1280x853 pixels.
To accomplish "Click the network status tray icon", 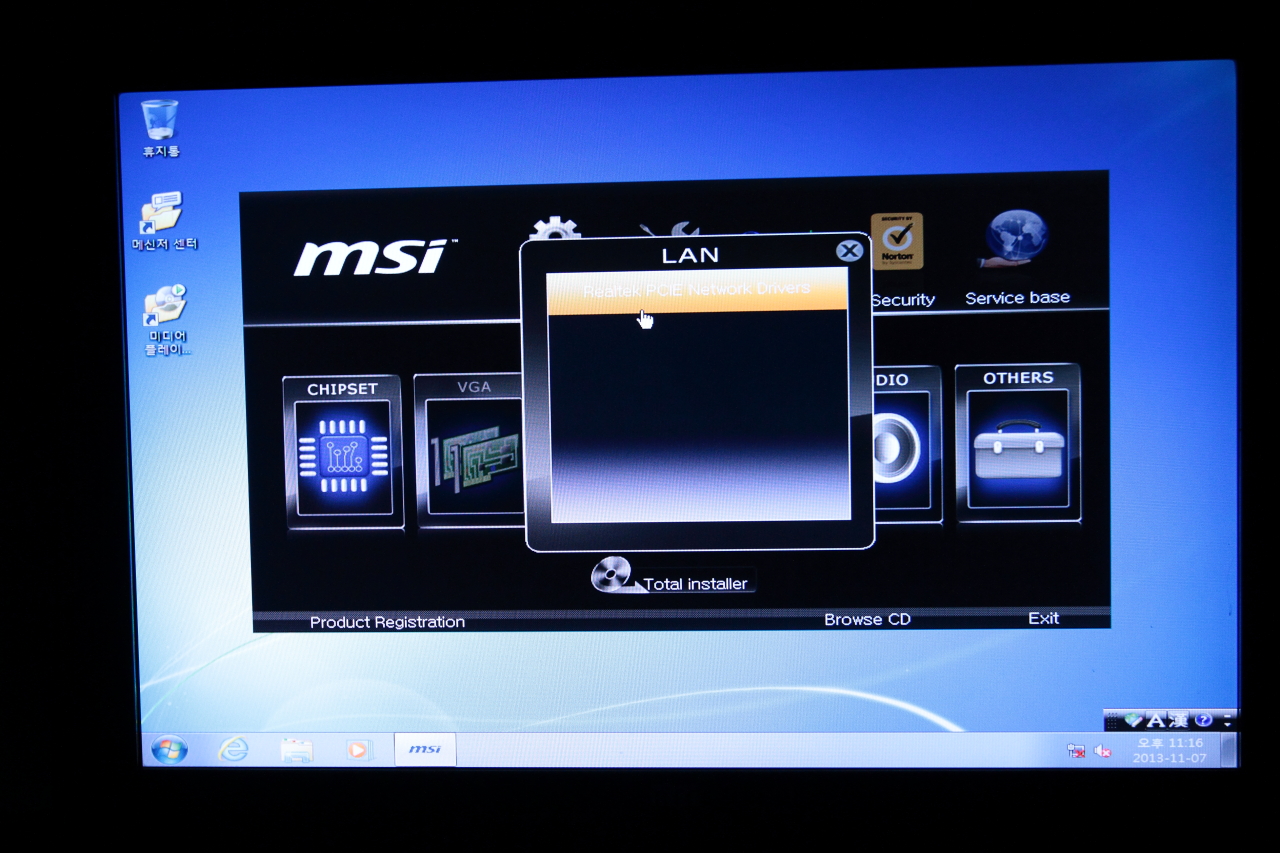I will [x=1076, y=751].
